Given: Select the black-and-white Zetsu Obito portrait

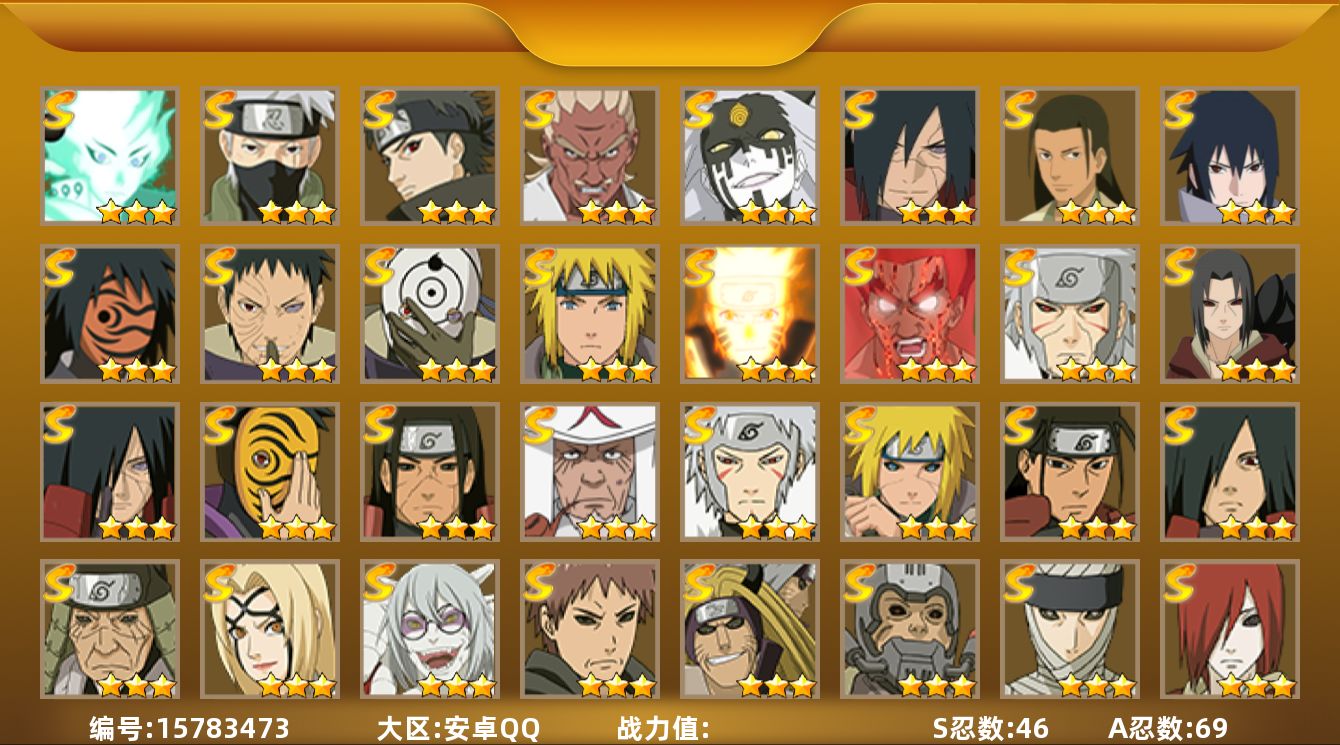Looking at the screenshot, I should 749,155.
